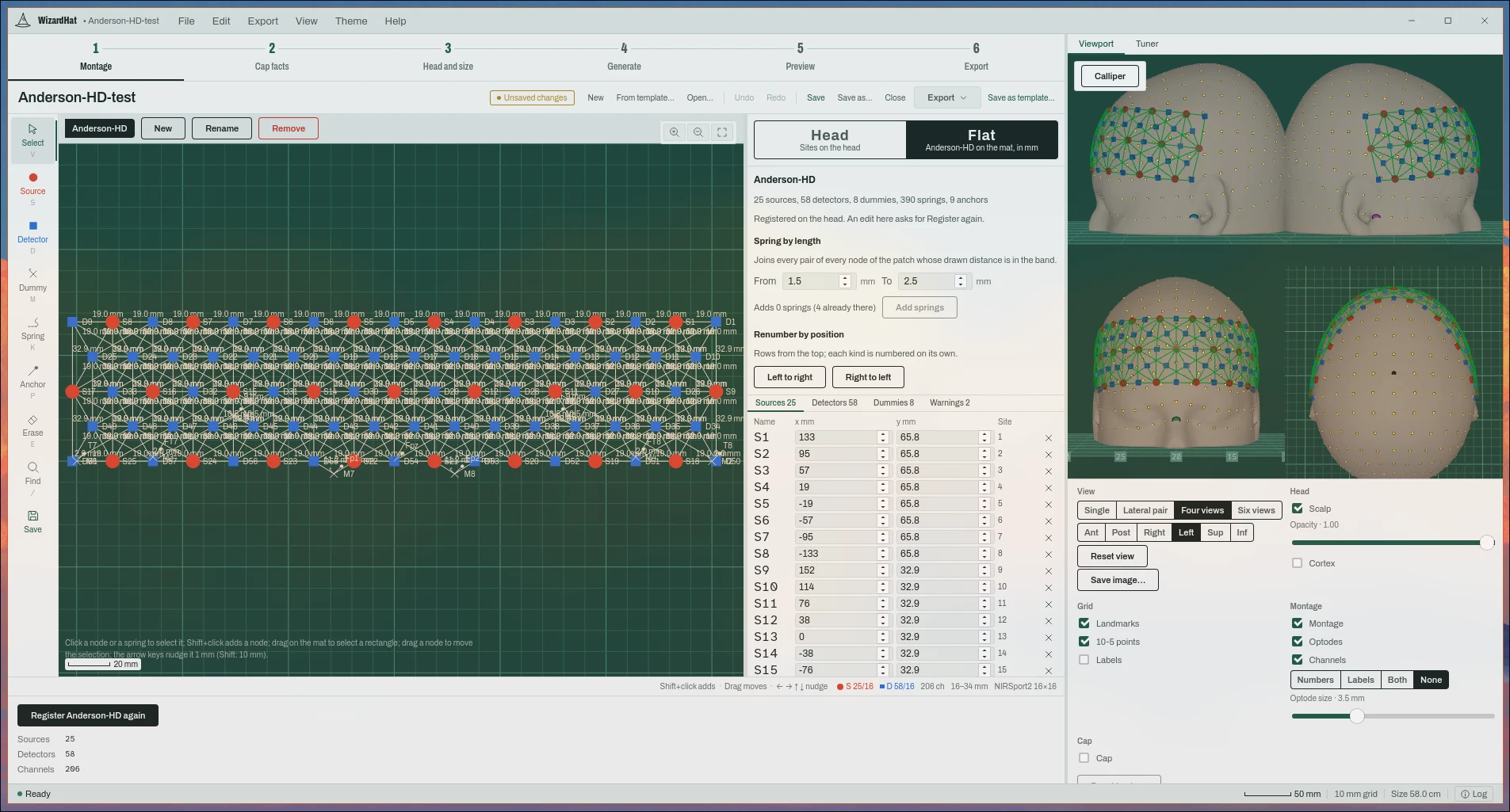Toggle the Scalp checkbox

tap(1298, 509)
